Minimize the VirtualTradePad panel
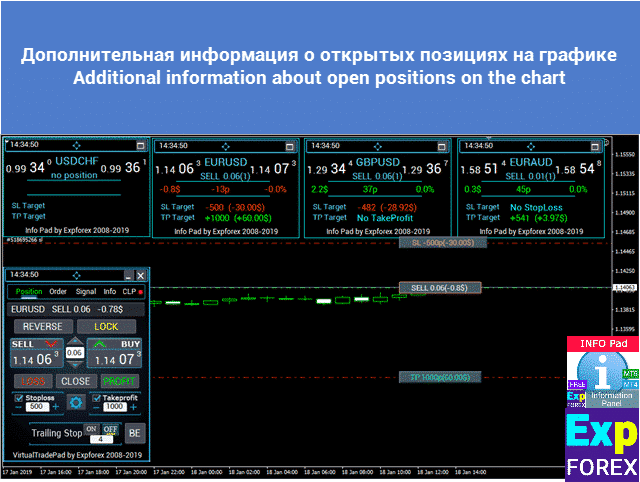This screenshot has width=640, height=482. [127, 275]
